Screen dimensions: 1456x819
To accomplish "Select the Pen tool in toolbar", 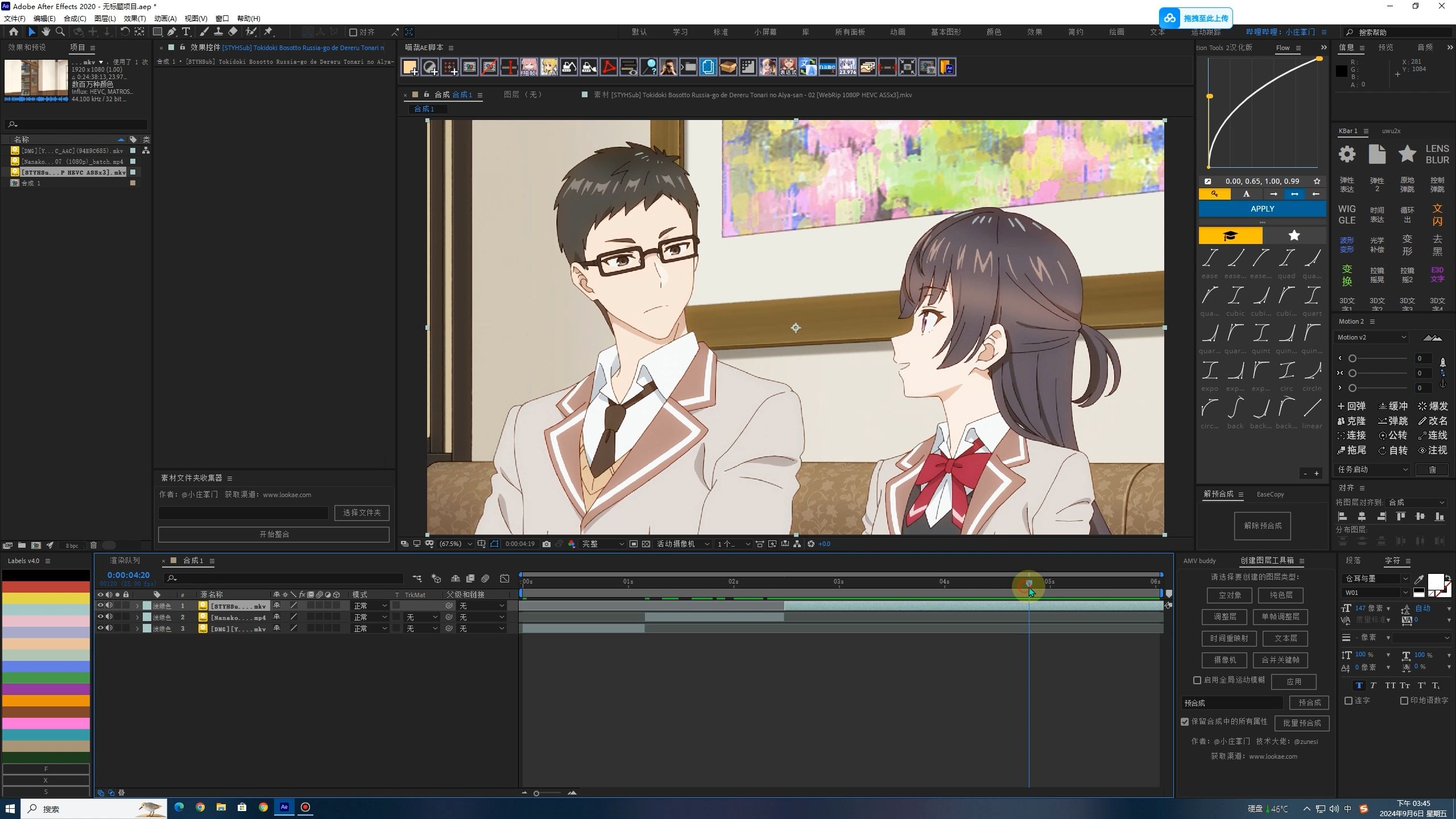I will [x=171, y=32].
